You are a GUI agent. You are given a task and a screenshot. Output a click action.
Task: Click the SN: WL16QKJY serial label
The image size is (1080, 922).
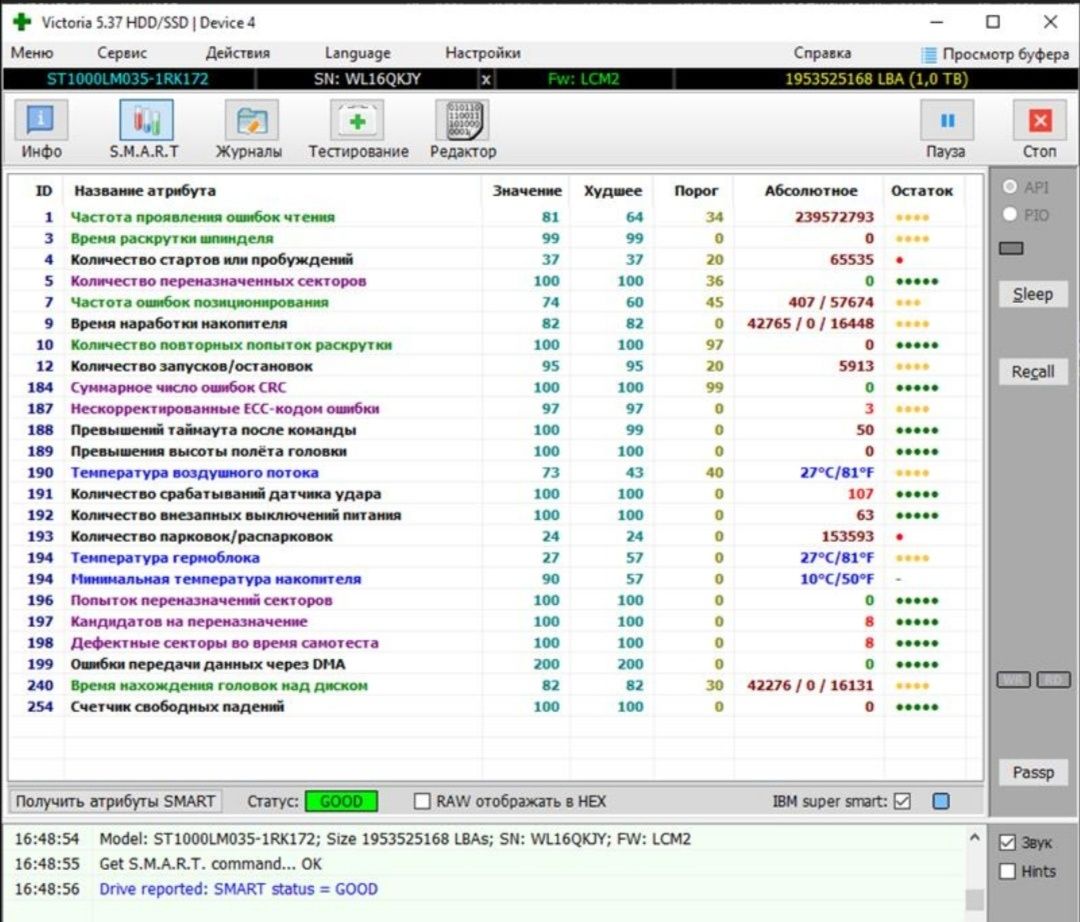[x=367, y=79]
